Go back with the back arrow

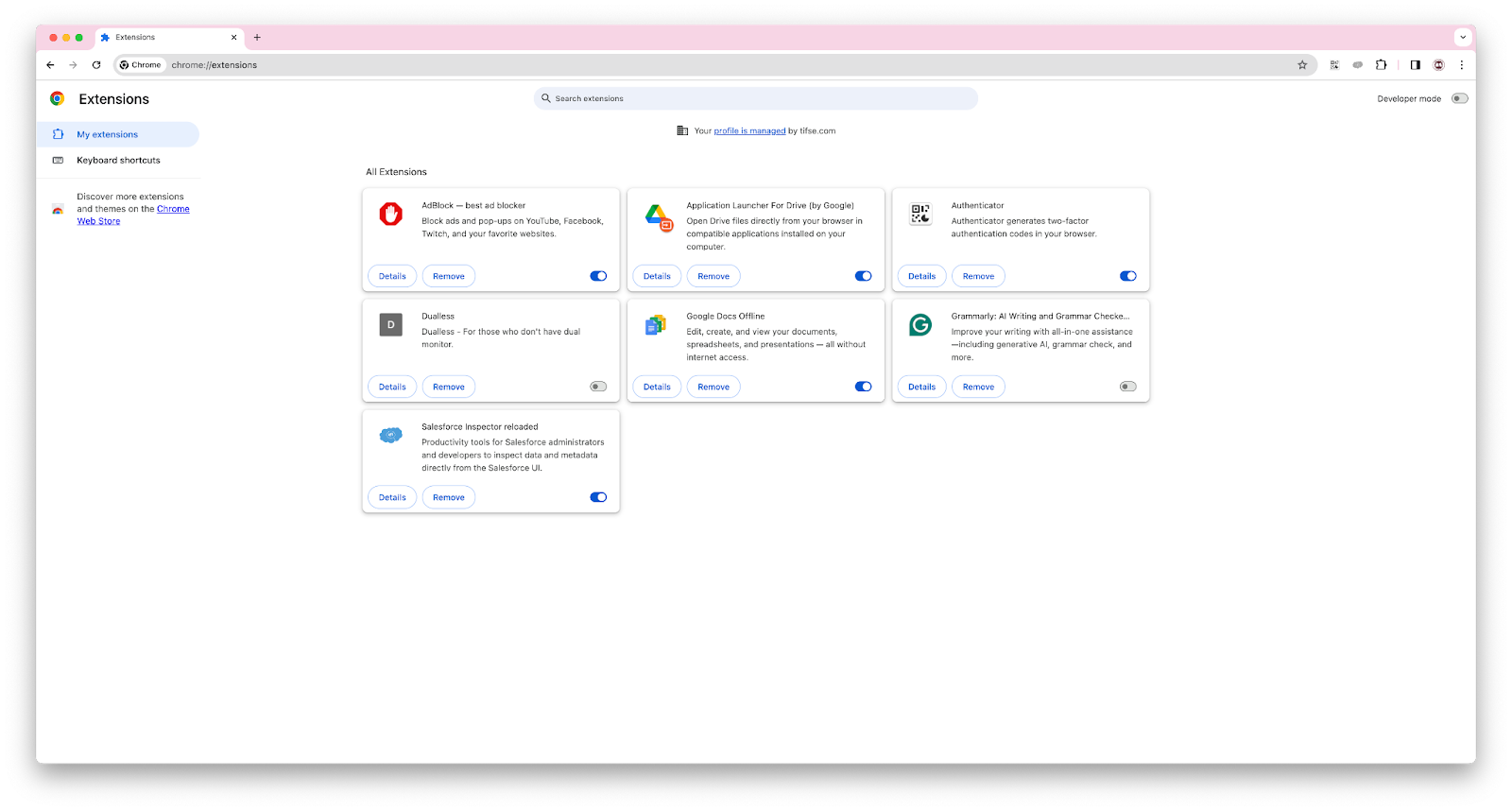point(50,65)
